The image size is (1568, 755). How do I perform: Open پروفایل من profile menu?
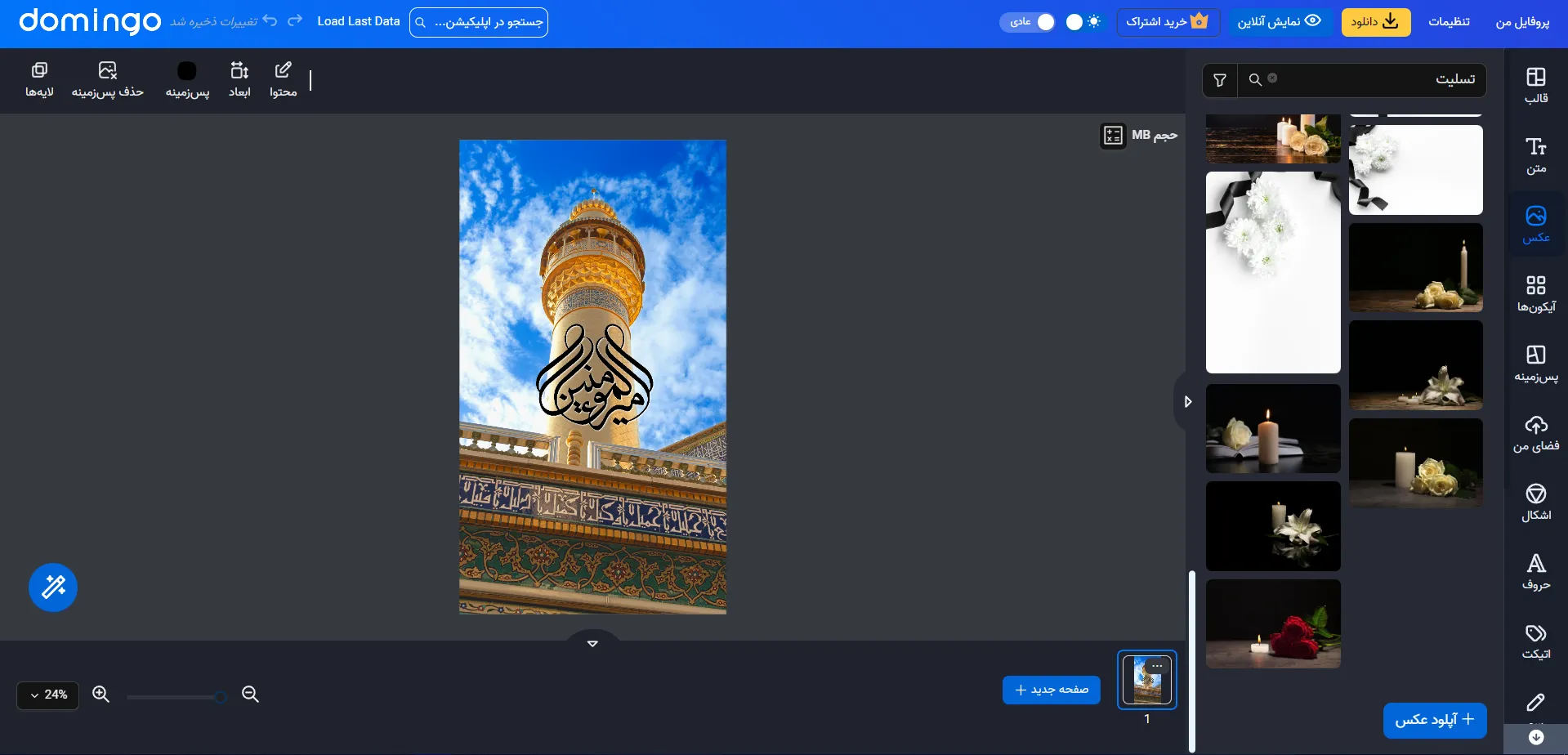[x=1522, y=22]
